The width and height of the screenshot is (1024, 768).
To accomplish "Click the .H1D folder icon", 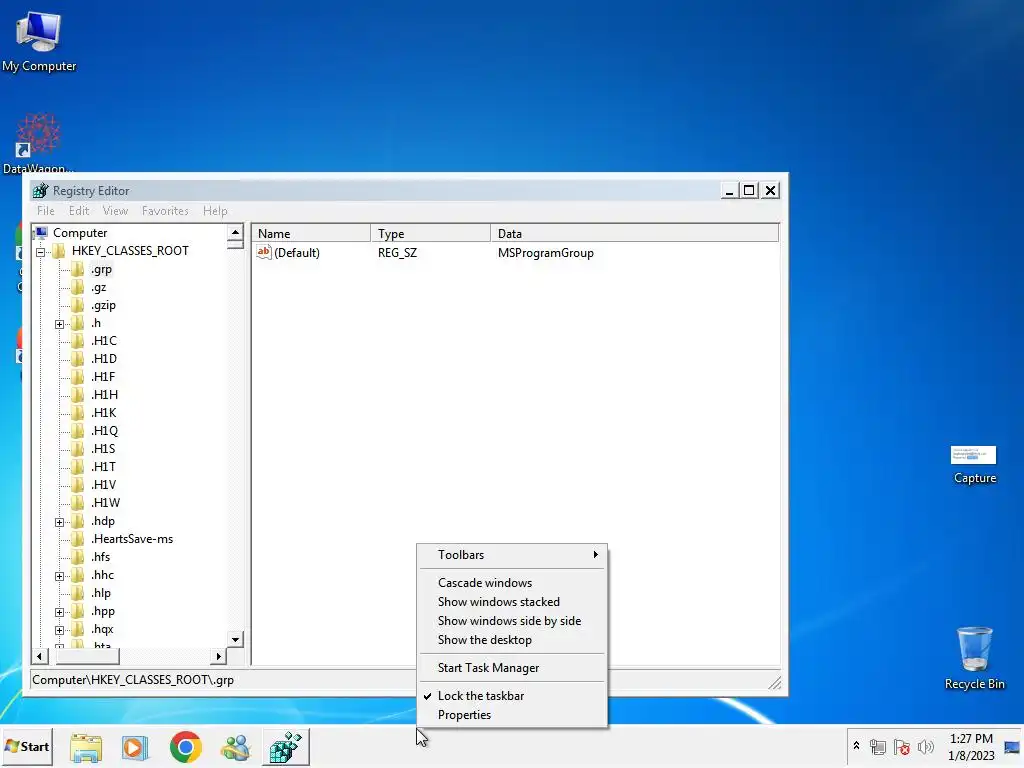I will pos(78,359).
